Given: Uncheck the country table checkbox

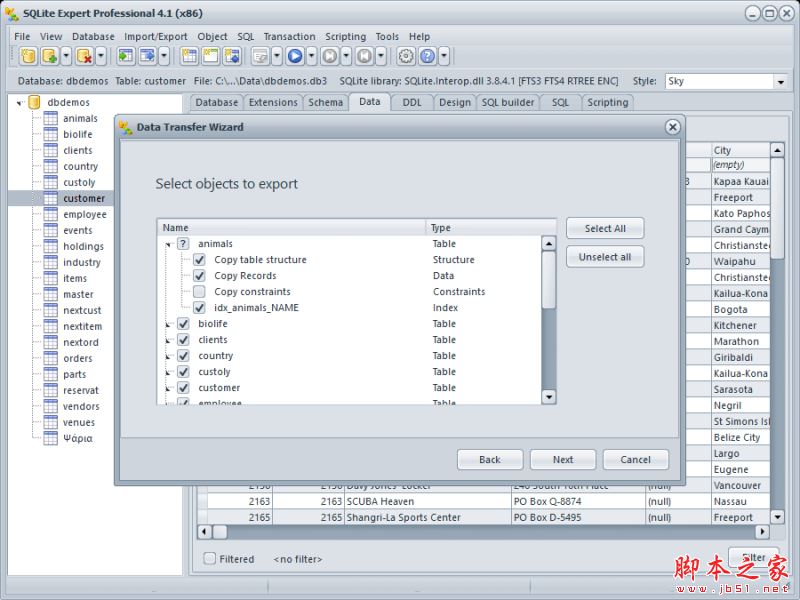Looking at the screenshot, I should click(x=183, y=356).
